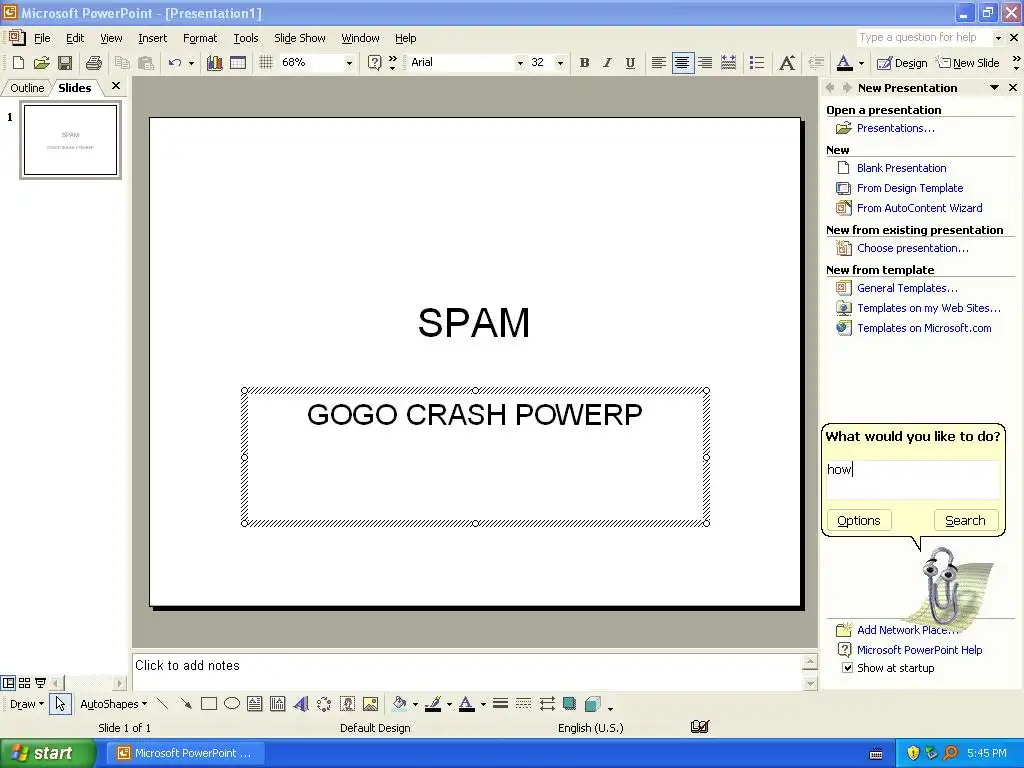This screenshot has width=1024, height=768.
Task: Open Dash Style options
Action: click(523, 704)
